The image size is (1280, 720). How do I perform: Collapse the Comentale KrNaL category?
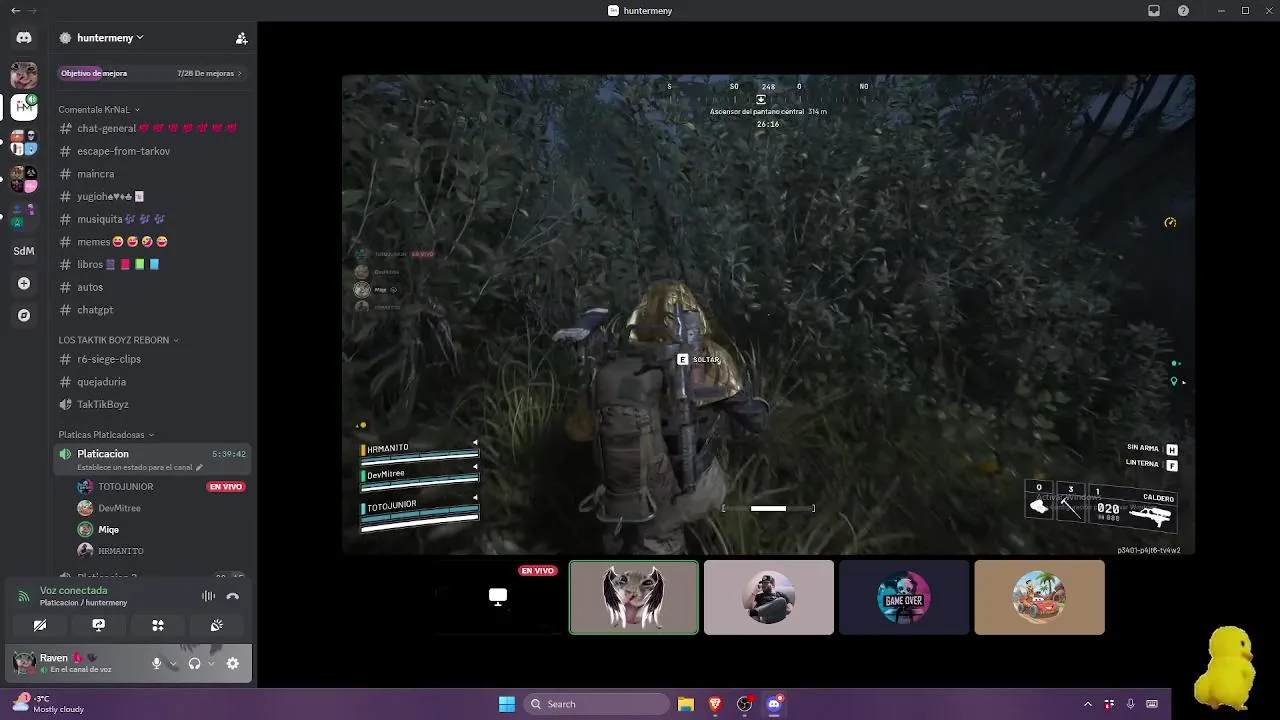[x=99, y=109]
